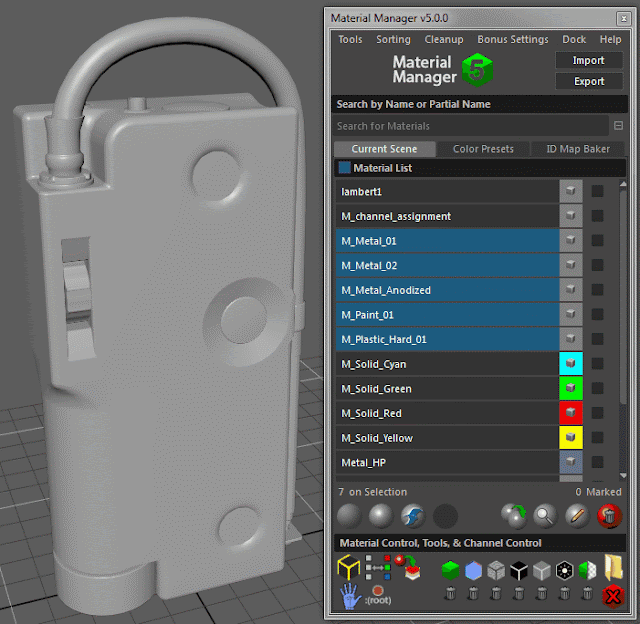640x624 pixels.
Task: Open the Sorting menu
Action: pos(393,40)
